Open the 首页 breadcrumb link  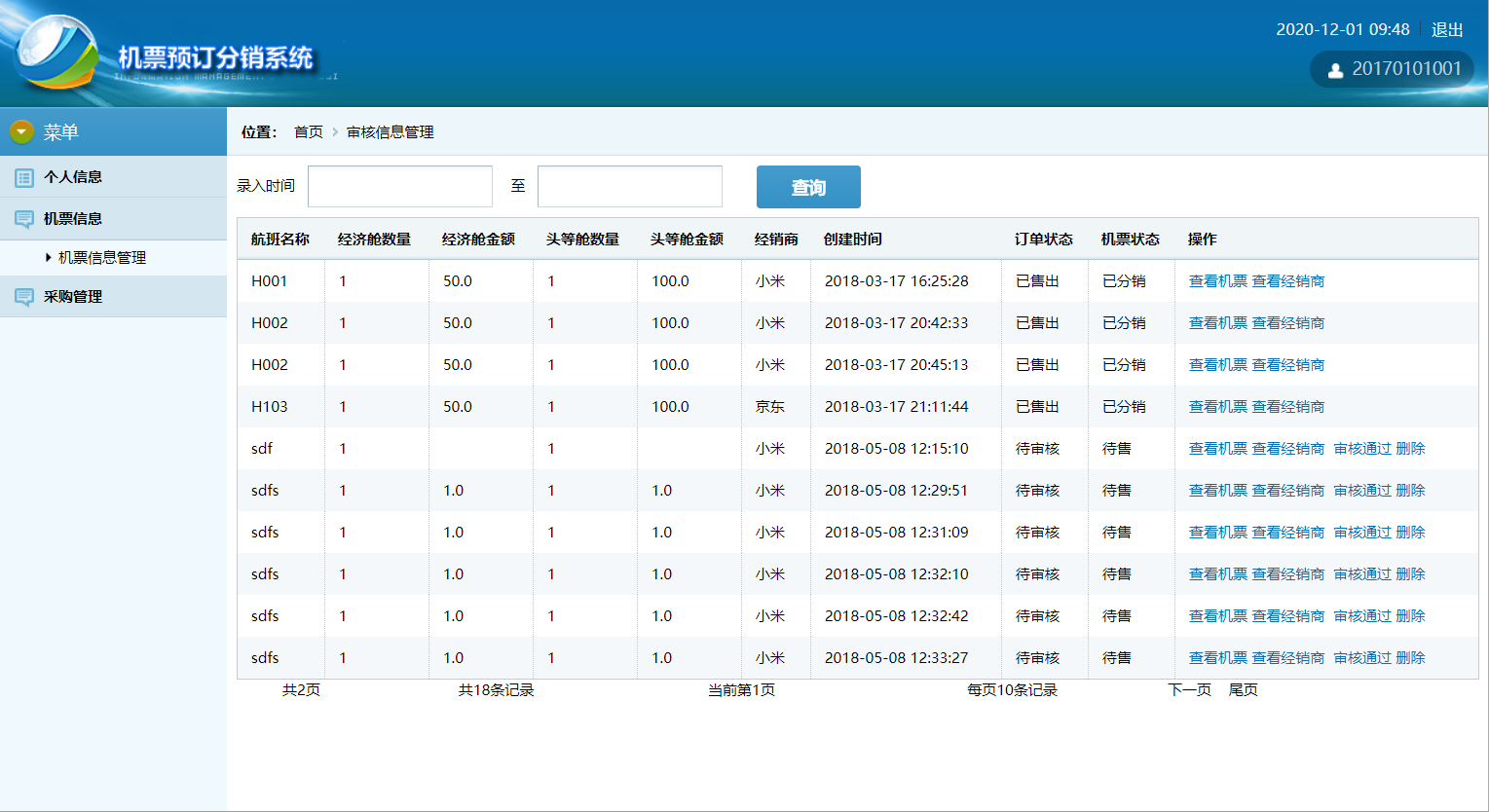pyautogui.click(x=307, y=131)
